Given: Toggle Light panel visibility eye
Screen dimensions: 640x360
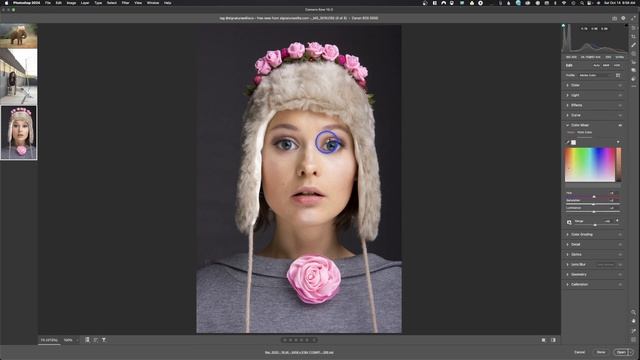Looking at the screenshot, I should [x=620, y=95].
